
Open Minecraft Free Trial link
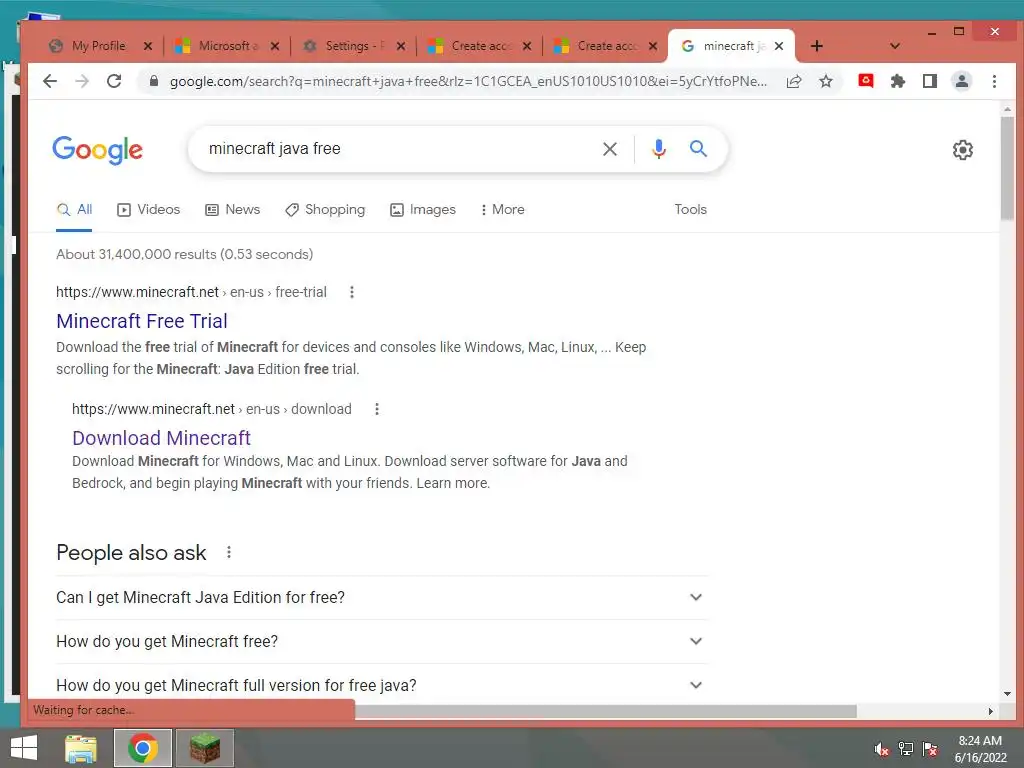tap(142, 321)
